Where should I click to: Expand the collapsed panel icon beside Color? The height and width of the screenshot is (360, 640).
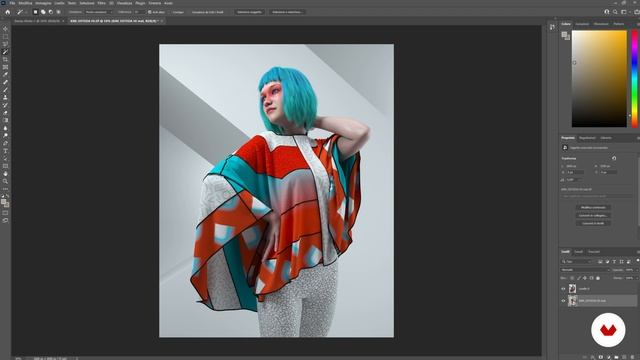pos(552,27)
